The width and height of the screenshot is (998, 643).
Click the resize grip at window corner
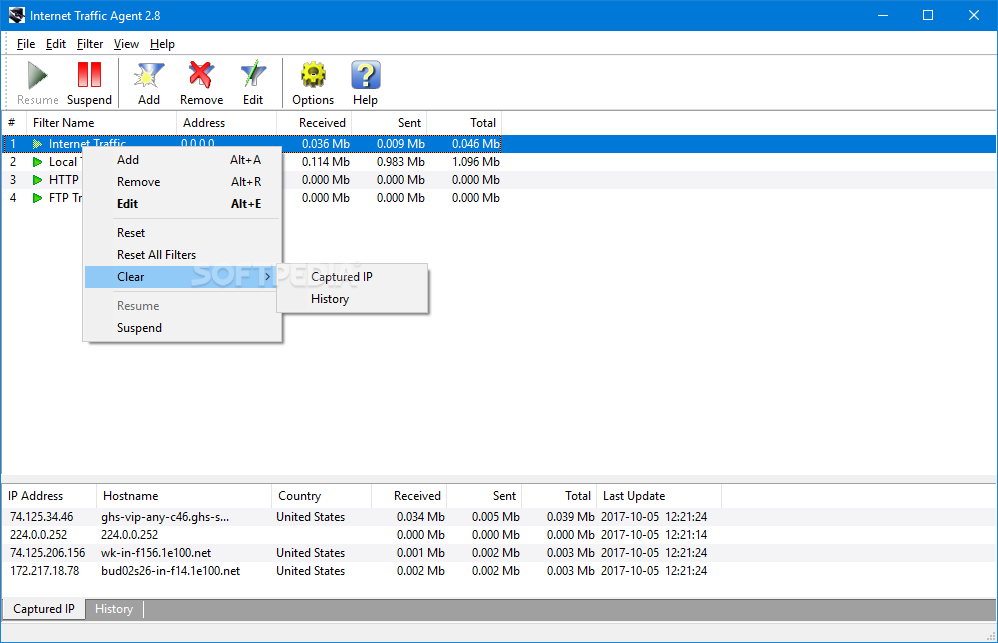pyautogui.click(x=991, y=636)
